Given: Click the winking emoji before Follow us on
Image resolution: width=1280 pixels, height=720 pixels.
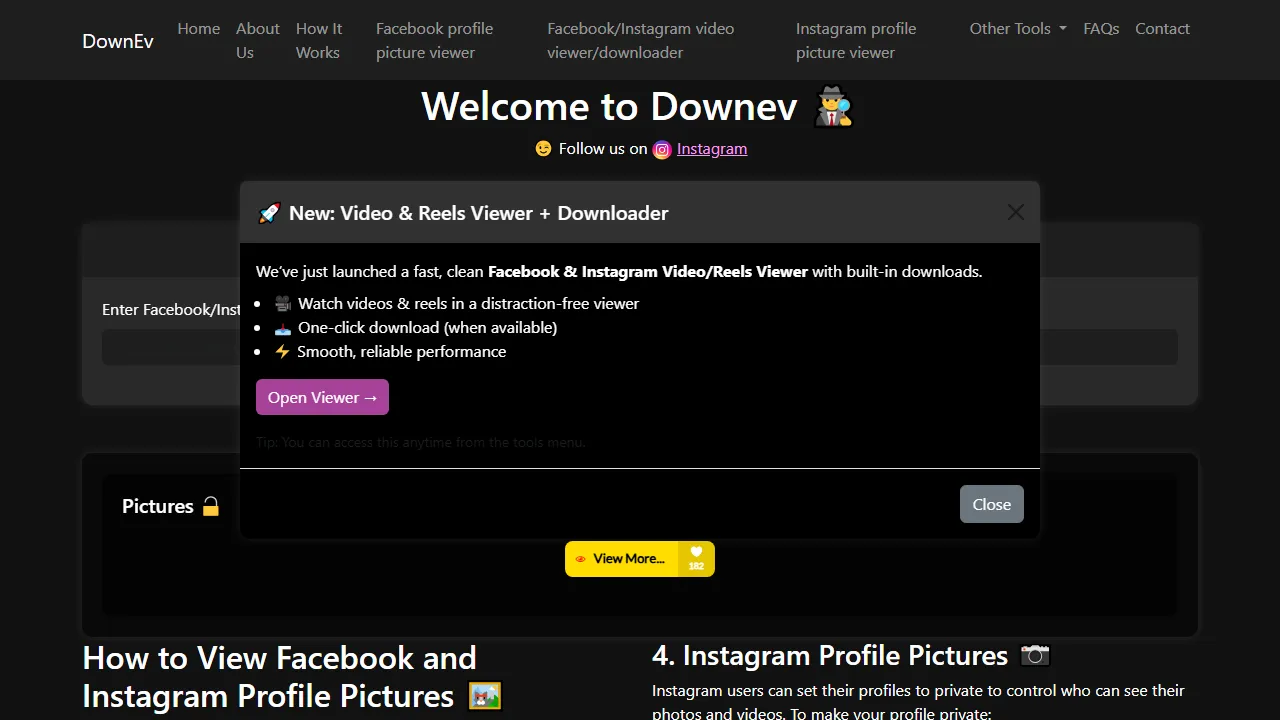Looking at the screenshot, I should click(x=543, y=148).
